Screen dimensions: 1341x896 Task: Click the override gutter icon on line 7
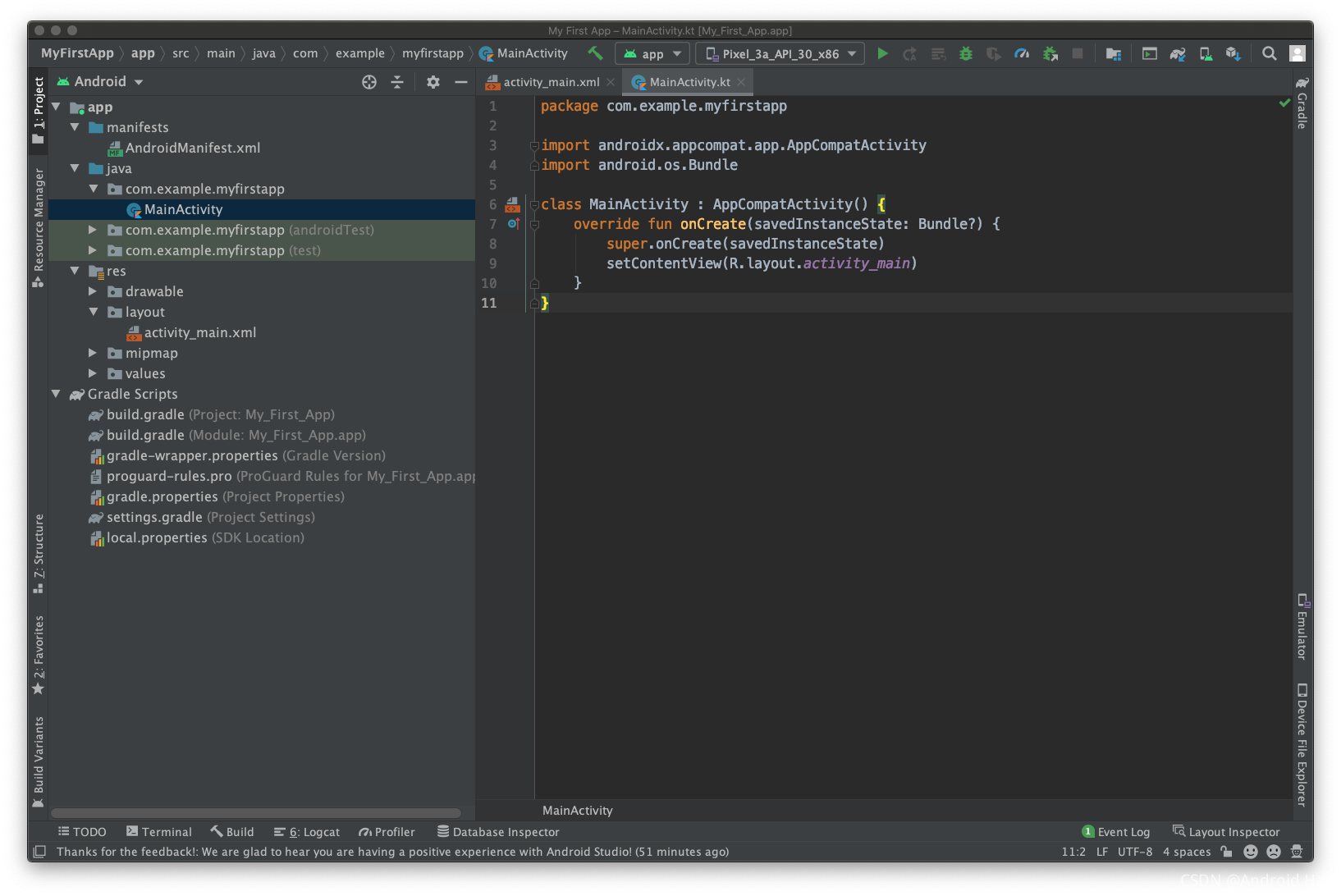pos(513,224)
